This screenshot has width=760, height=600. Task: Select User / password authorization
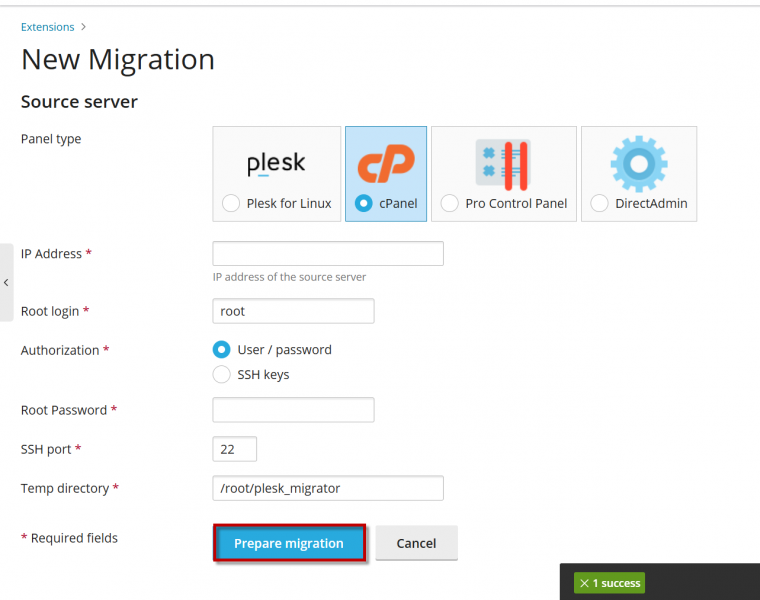[222, 350]
